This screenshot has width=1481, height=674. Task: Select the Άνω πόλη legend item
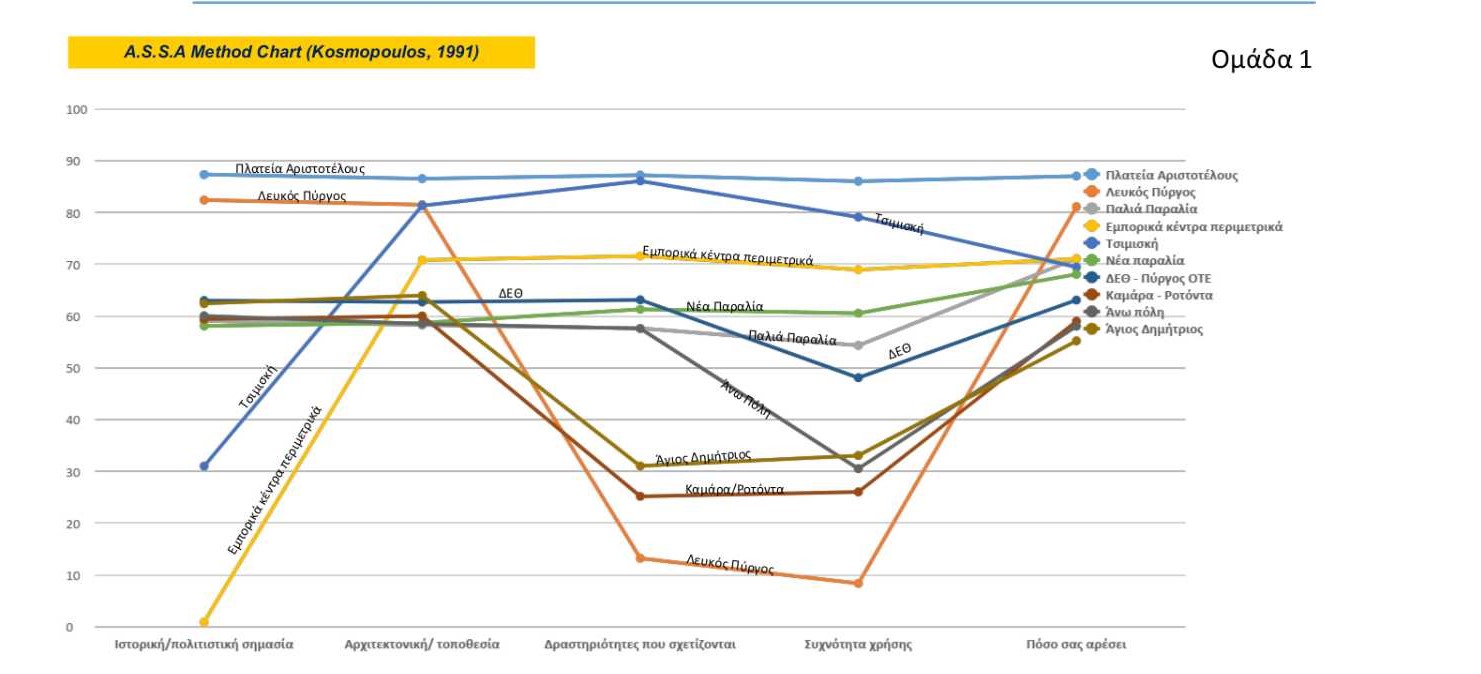[1134, 313]
